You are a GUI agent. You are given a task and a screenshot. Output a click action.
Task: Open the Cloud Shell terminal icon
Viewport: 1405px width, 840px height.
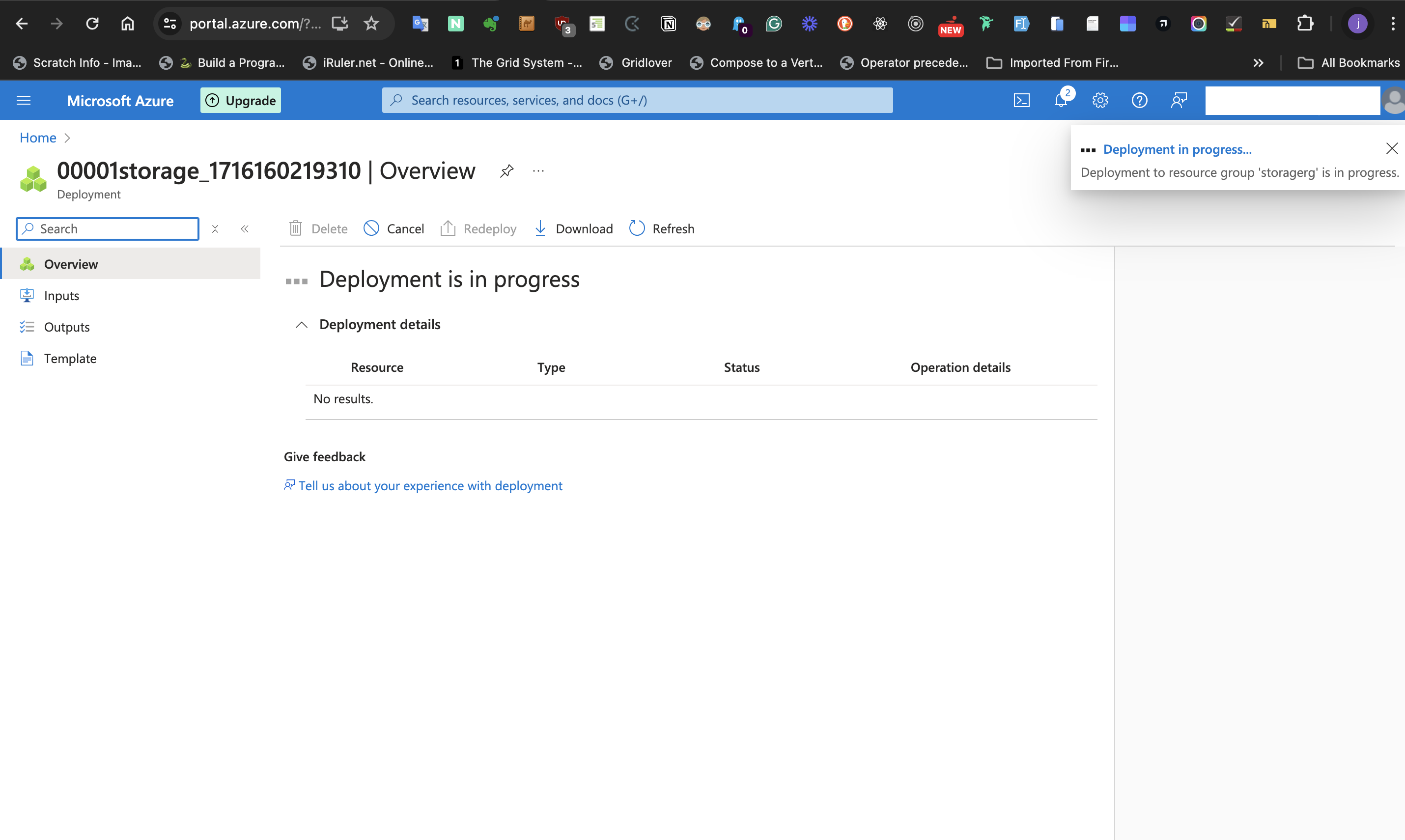(1021, 100)
